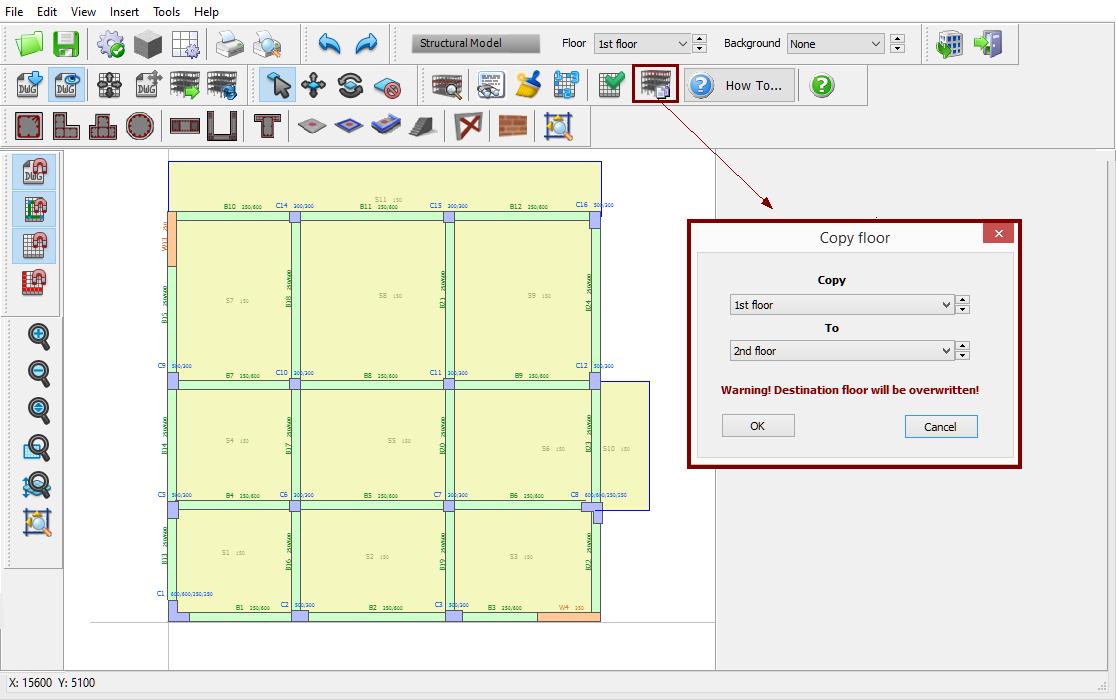Toggle grid snap magnet icon
Viewport: 1116px width, 700px height.
click(x=34, y=246)
